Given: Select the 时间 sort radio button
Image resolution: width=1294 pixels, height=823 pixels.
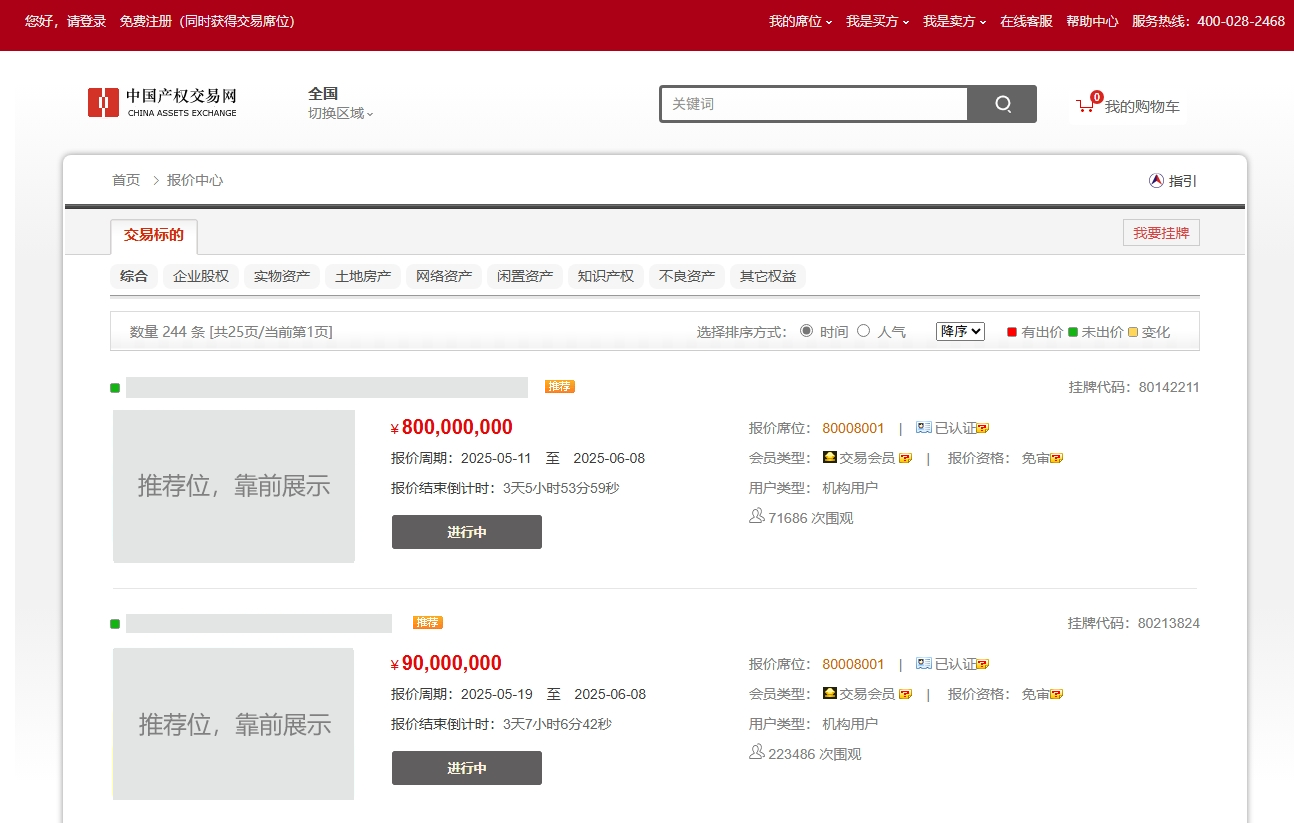Looking at the screenshot, I should (x=806, y=331).
